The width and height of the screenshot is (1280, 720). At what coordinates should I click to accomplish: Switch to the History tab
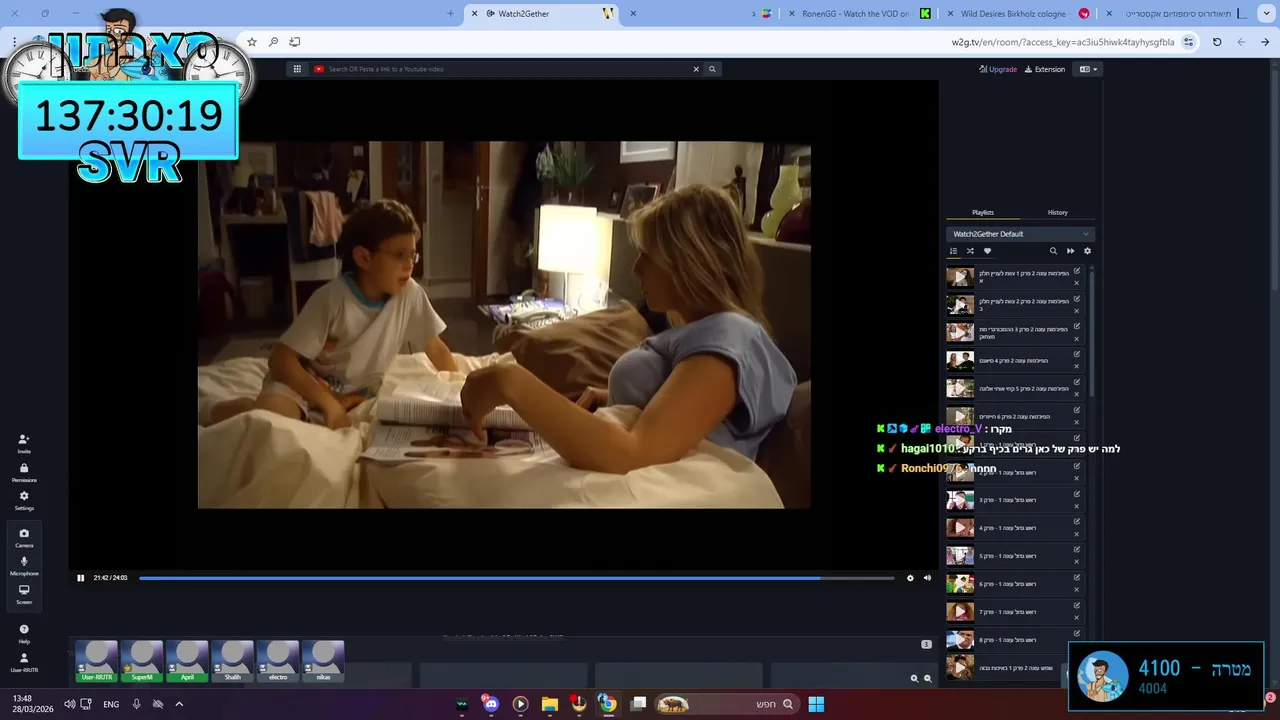(1057, 212)
